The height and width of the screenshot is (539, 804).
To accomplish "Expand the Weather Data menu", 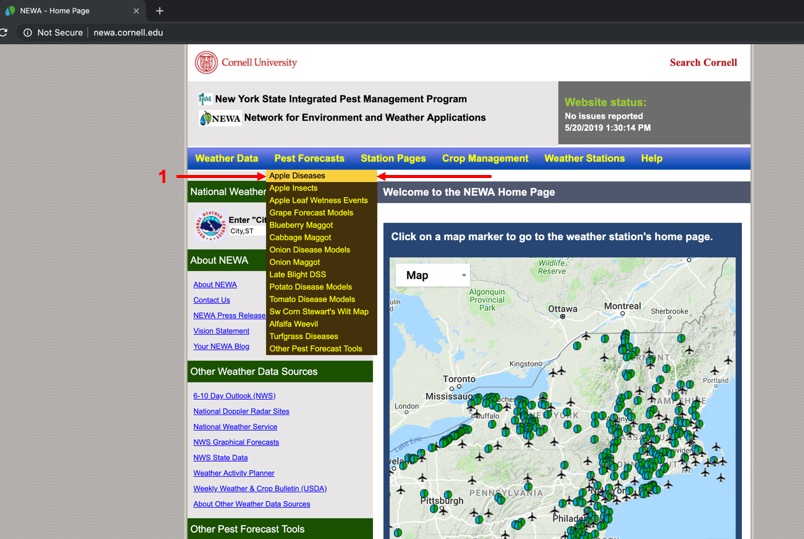I will (x=226, y=158).
